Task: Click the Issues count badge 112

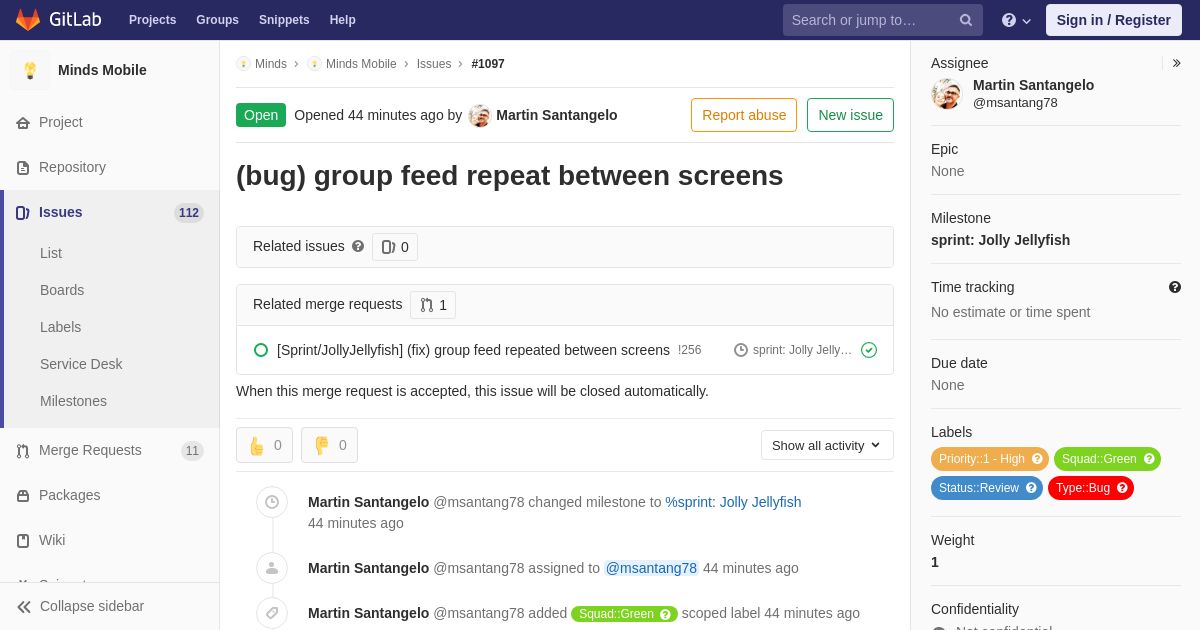Action: (x=189, y=213)
